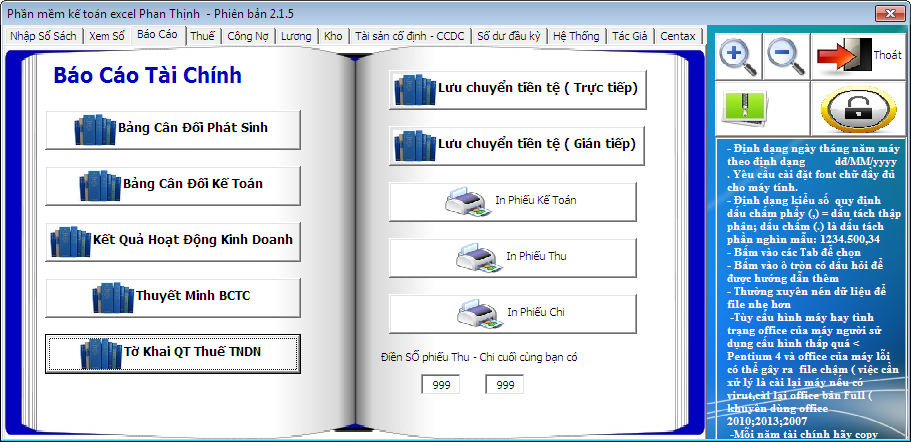Image resolution: width=911 pixels, height=442 pixels.
Task: Open the Thuế tab
Action: coord(203,36)
